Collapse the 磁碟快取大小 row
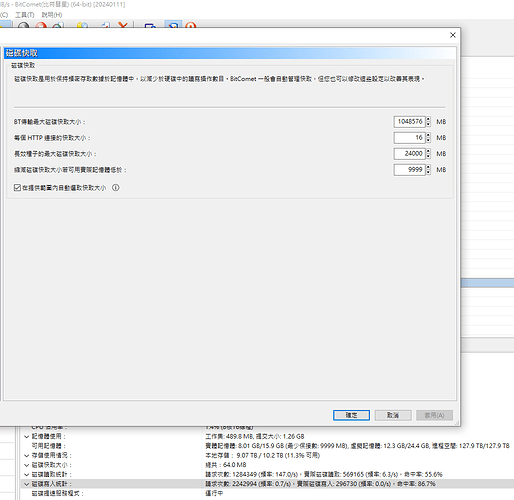The width and height of the screenshot is (514, 500). [27, 465]
